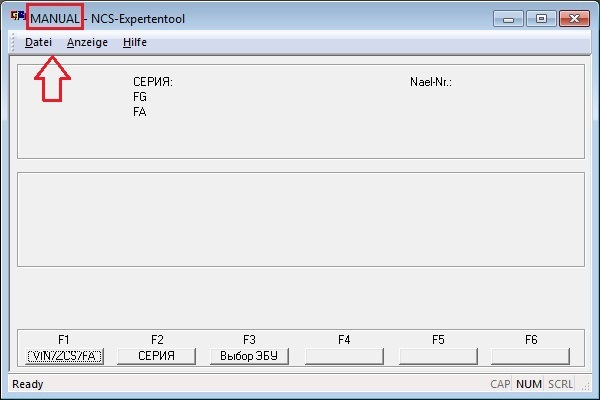600x400 pixels.
Task: Click the NCS-Expertentool application icon in title bar
Action: pos(18,16)
